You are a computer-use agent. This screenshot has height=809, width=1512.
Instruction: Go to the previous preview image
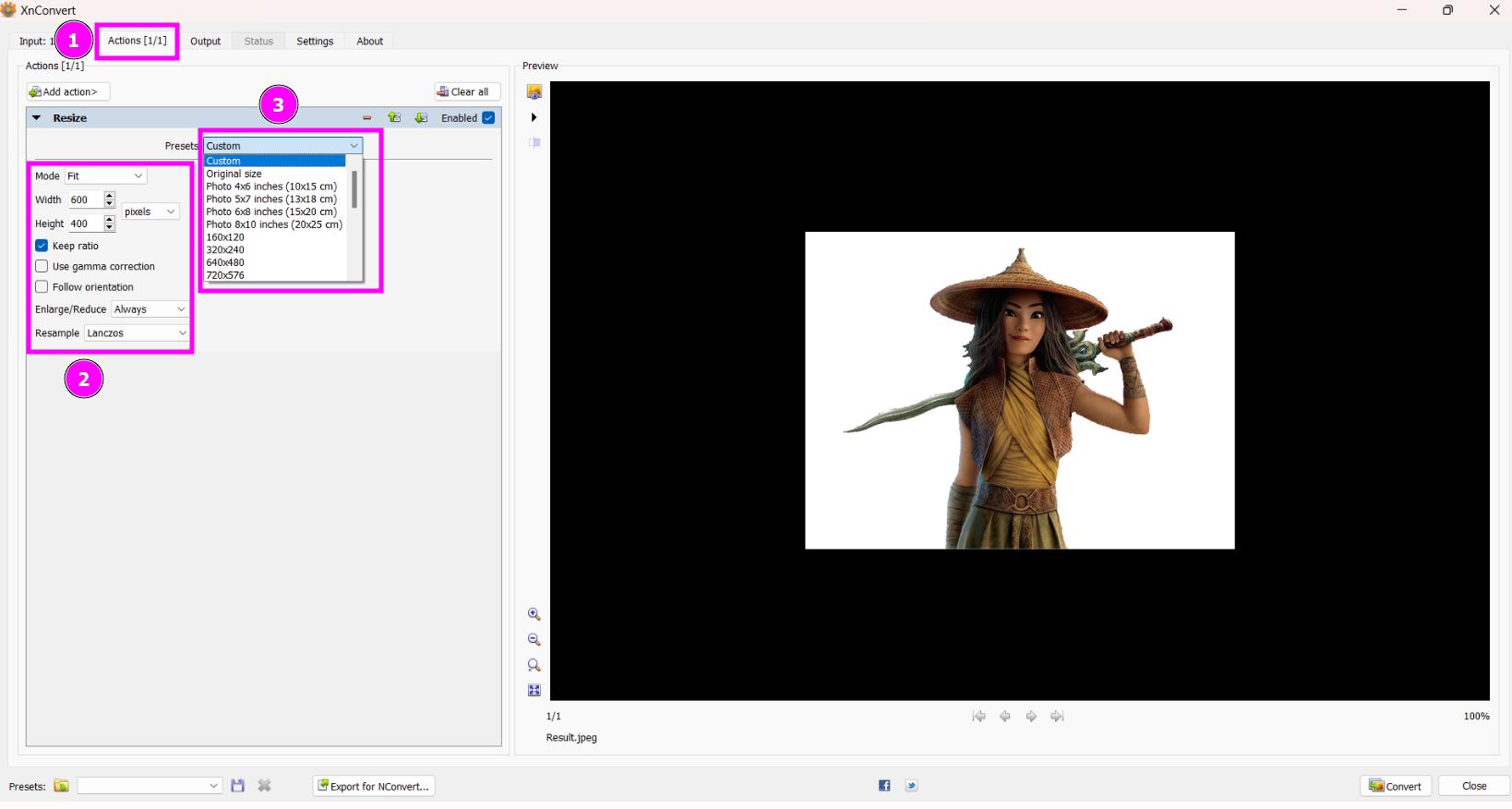[x=1005, y=717]
